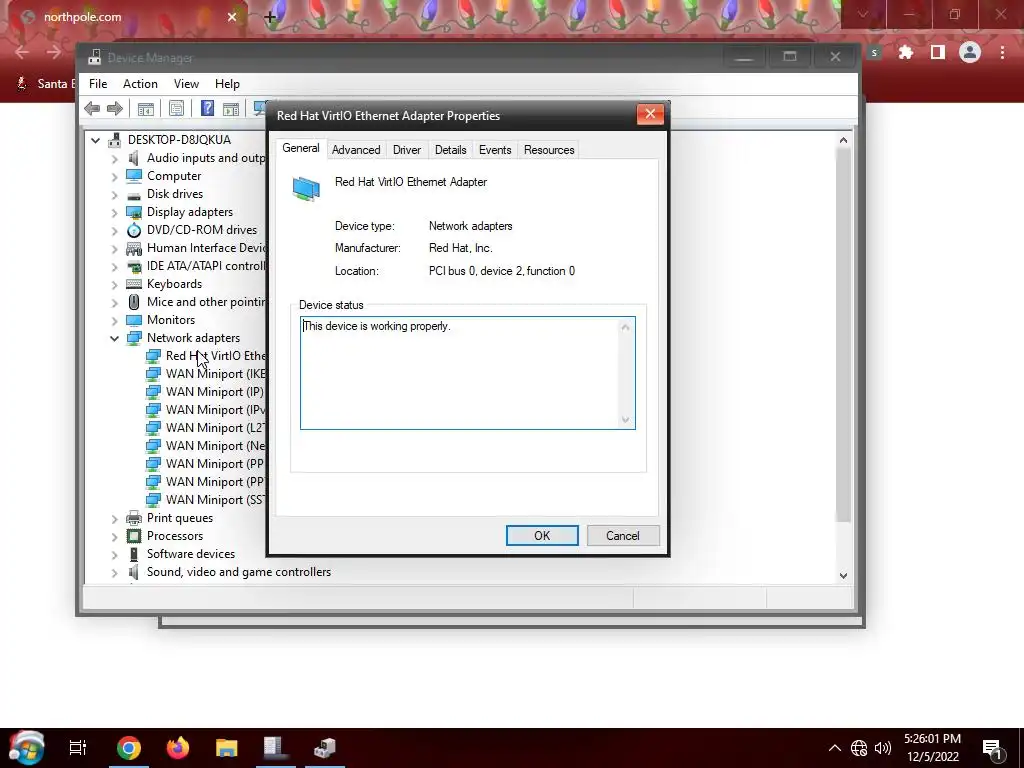Viewport: 1024px width, 768px height.
Task: Select the General tab
Action: (x=301, y=148)
